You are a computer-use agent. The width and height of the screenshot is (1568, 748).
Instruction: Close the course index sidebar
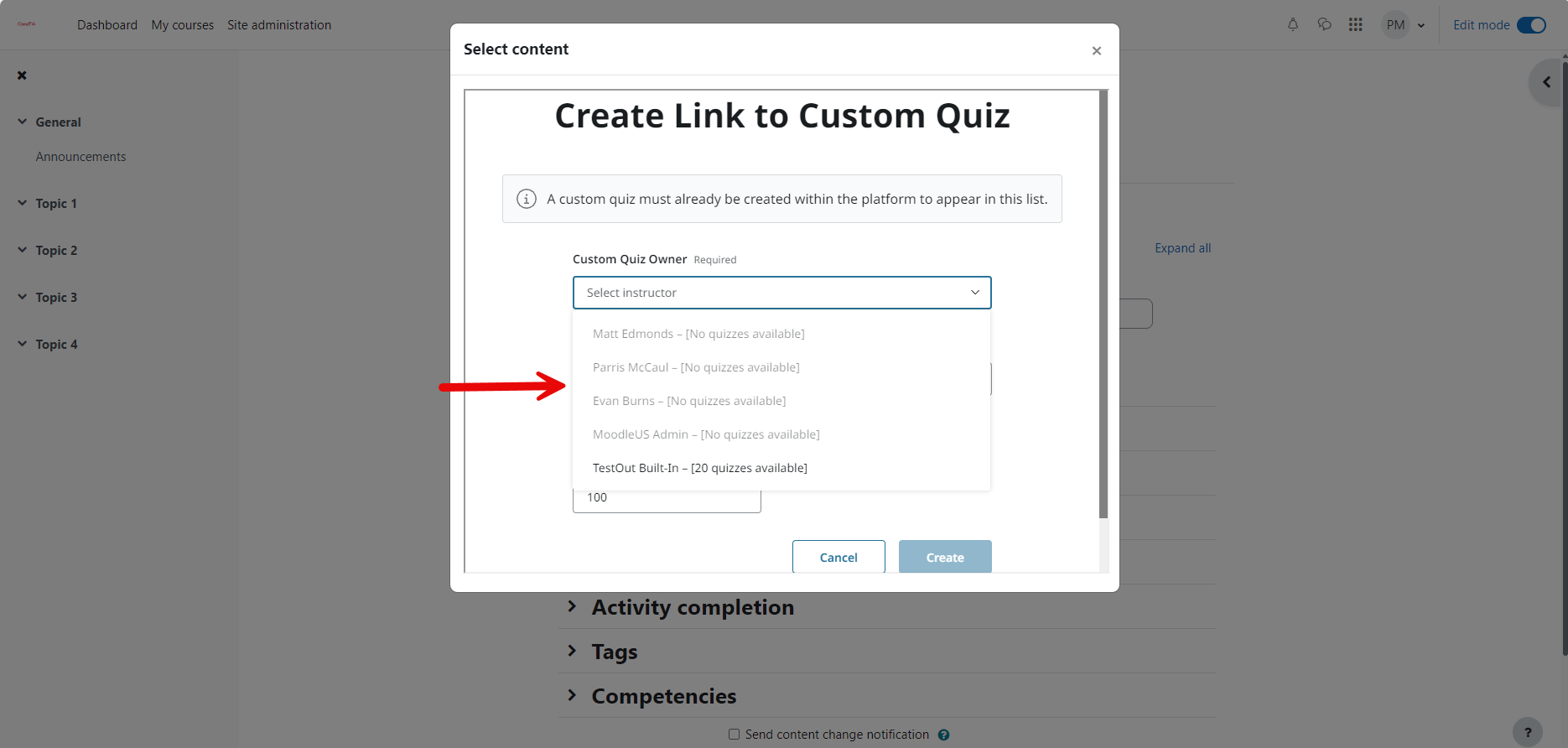coord(22,75)
